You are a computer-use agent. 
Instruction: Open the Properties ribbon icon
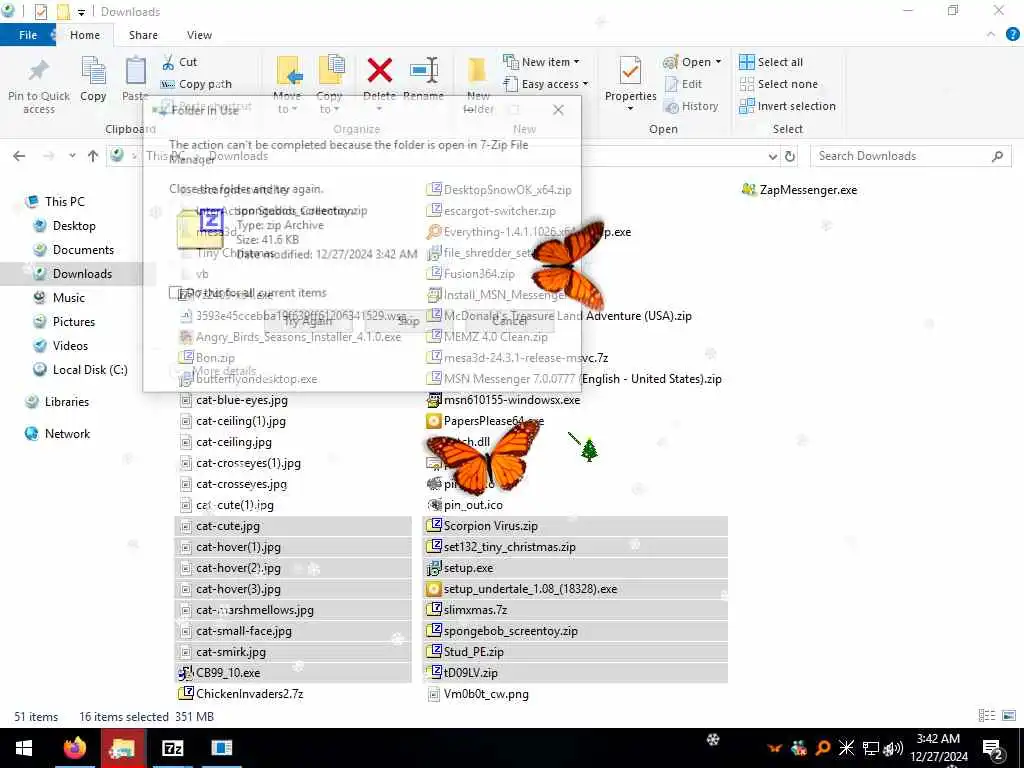(630, 71)
